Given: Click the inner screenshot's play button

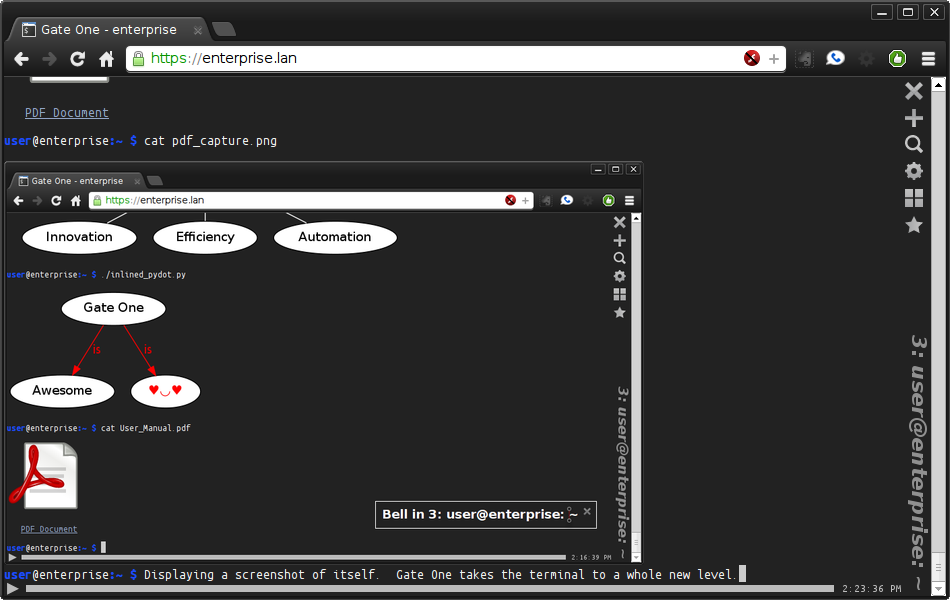Looking at the screenshot, I should [12, 557].
